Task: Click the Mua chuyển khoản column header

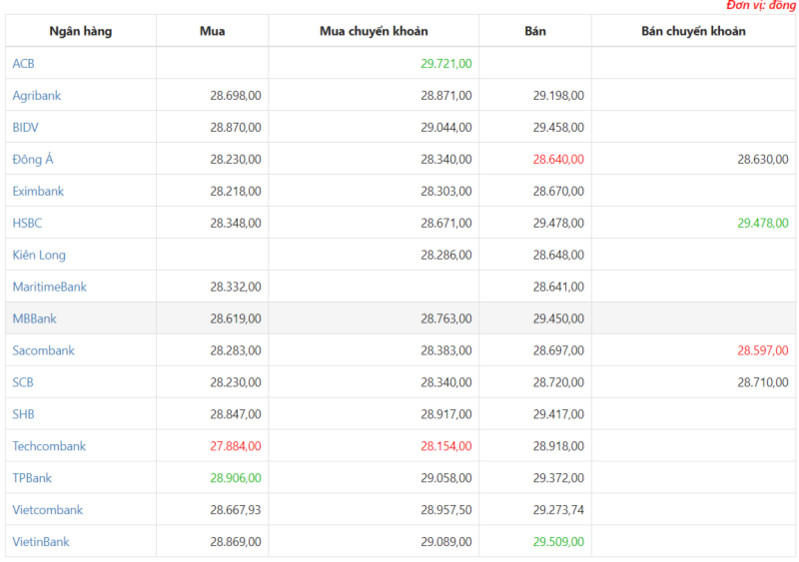Action: pos(374,31)
